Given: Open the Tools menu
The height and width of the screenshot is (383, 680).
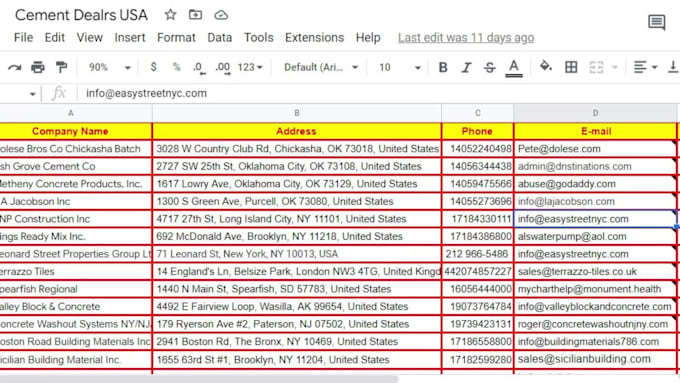Looking at the screenshot, I should (x=258, y=38).
